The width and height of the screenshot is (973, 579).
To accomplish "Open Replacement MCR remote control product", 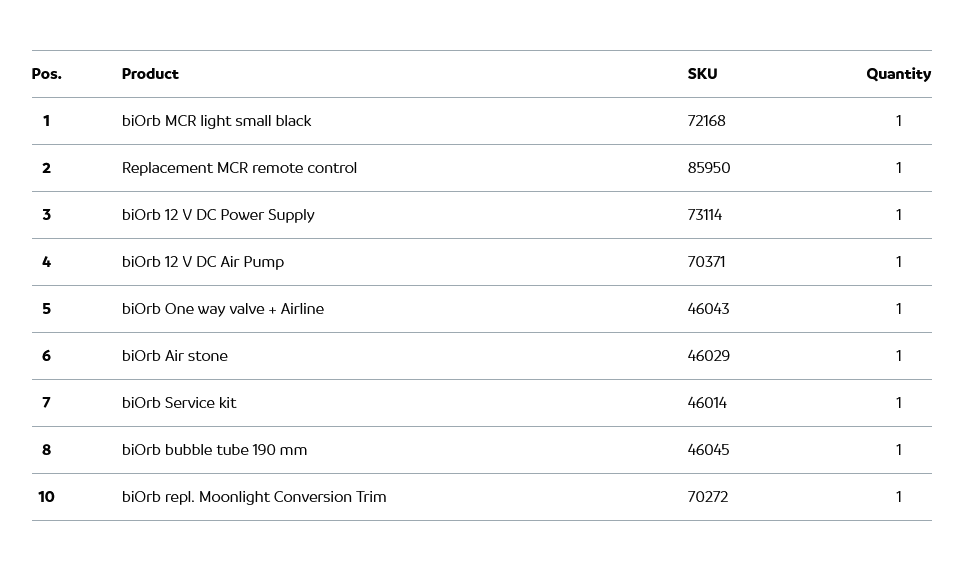I will coord(239,168).
